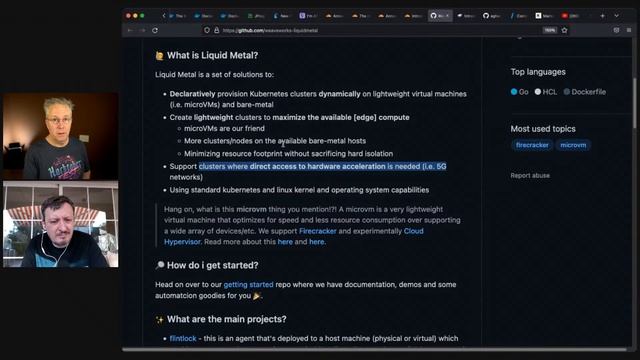Click 'Liquid Metal is a set of solutions to:'
Screen dimensions: 640x360
point(214,75)
